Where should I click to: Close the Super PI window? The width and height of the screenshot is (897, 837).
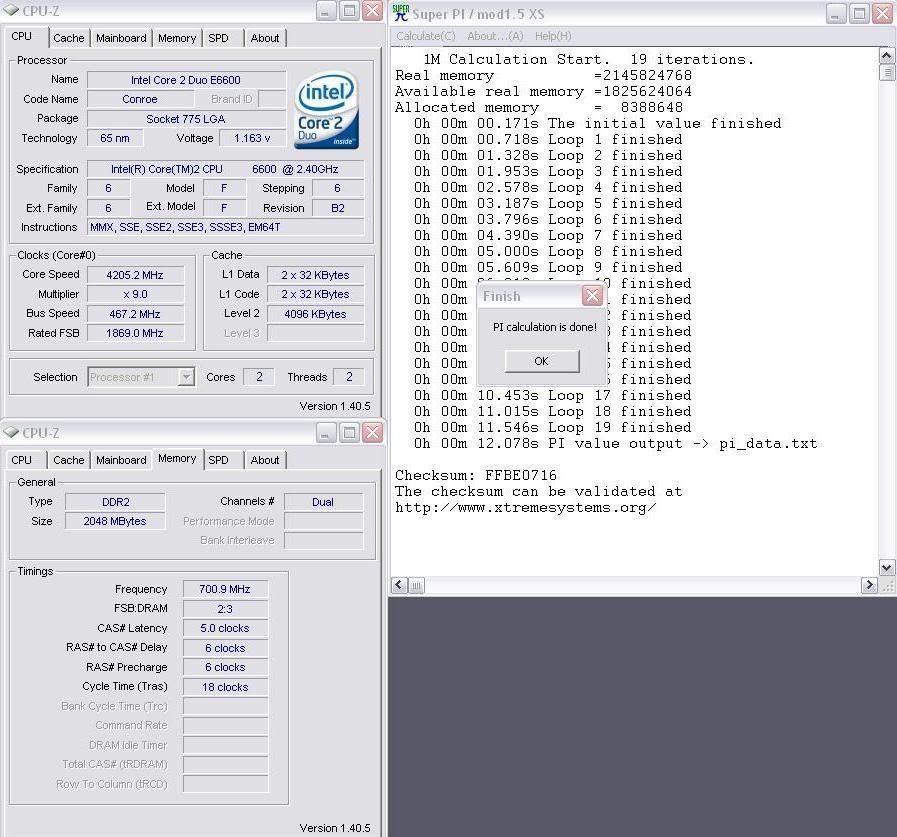click(x=883, y=13)
